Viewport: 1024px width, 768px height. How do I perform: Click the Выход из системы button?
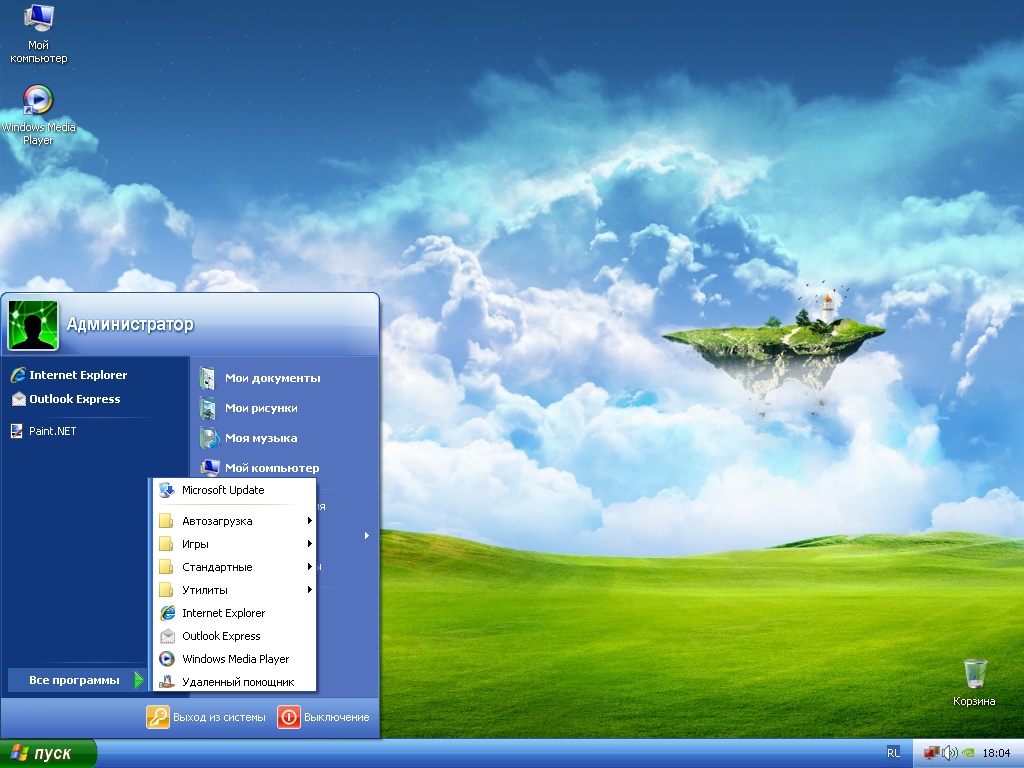pyautogui.click(x=206, y=717)
